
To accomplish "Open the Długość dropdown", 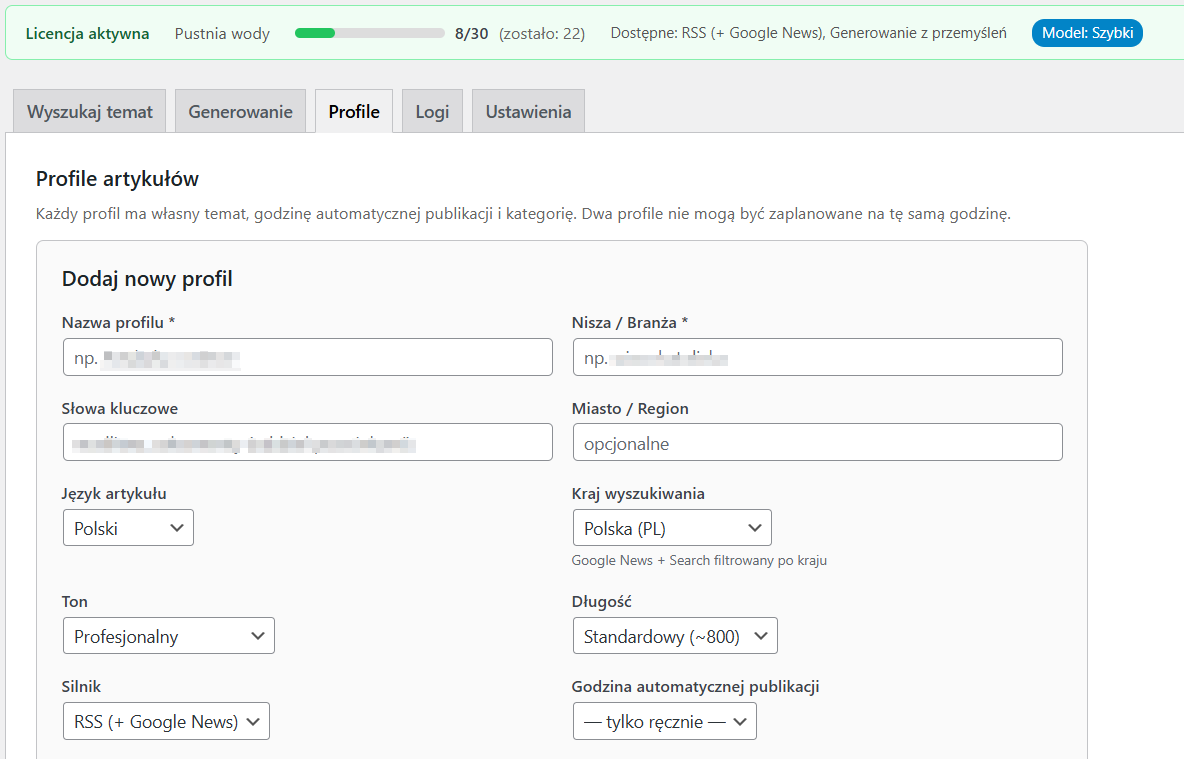I will [674, 636].
